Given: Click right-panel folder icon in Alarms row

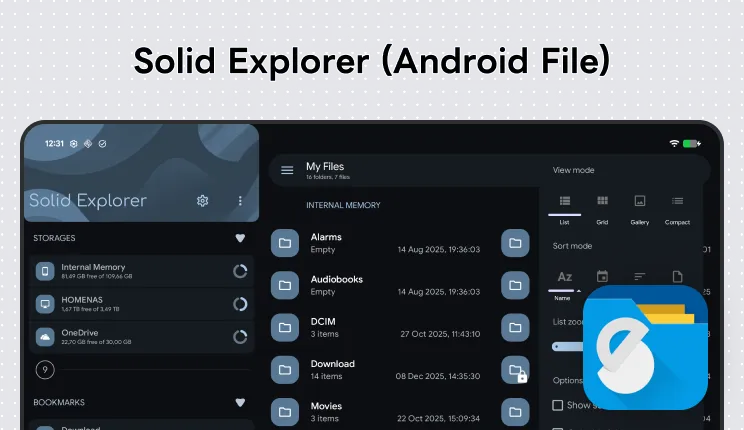Looking at the screenshot, I should 515,243.
